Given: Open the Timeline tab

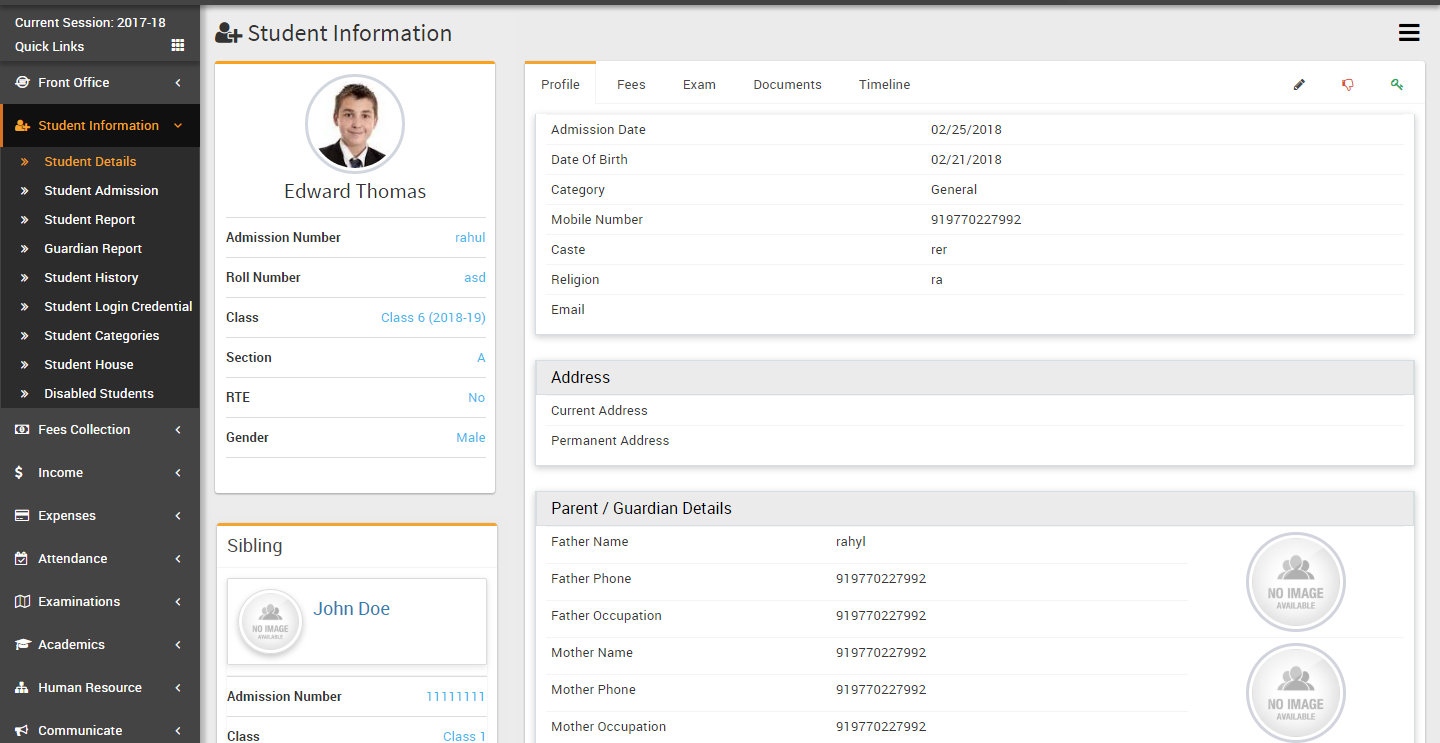Looking at the screenshot, I should coord(884,85).
